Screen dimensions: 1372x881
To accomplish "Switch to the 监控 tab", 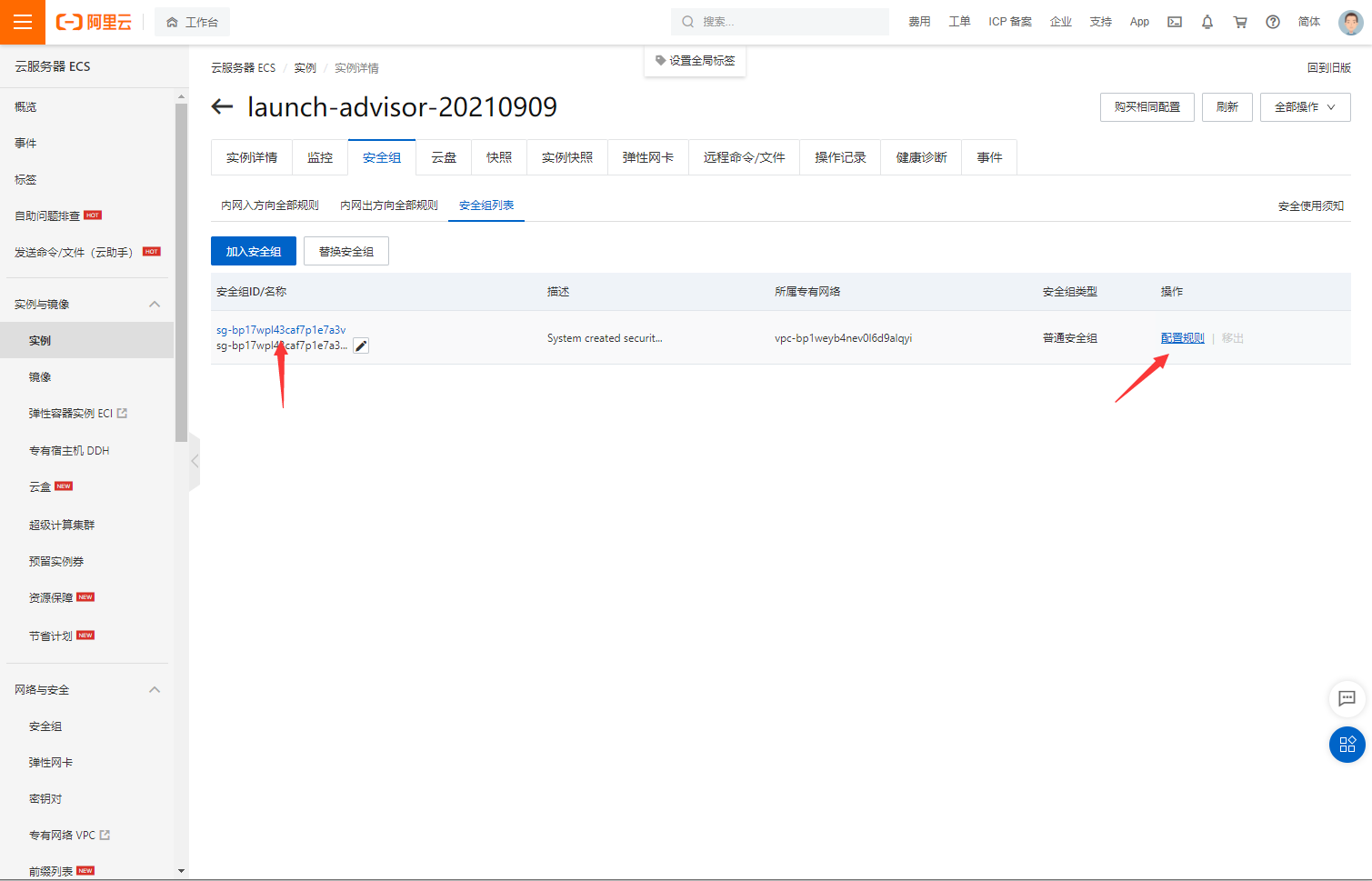I will click(320, 156).
